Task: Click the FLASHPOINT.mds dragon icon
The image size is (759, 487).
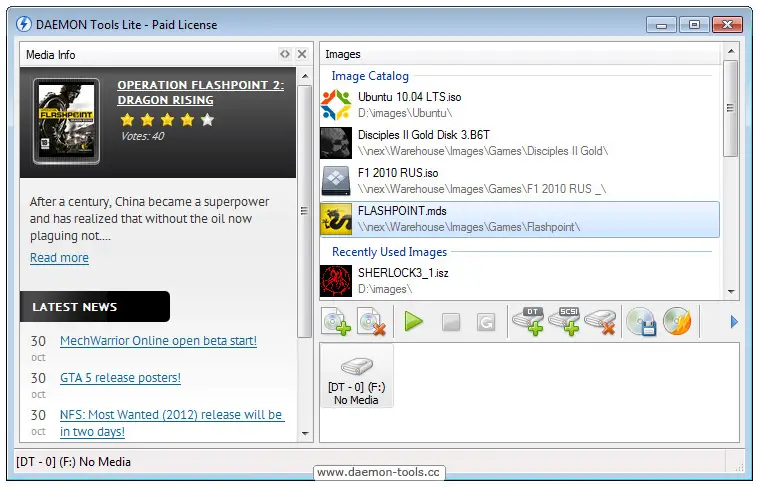Action: point(336,219)
